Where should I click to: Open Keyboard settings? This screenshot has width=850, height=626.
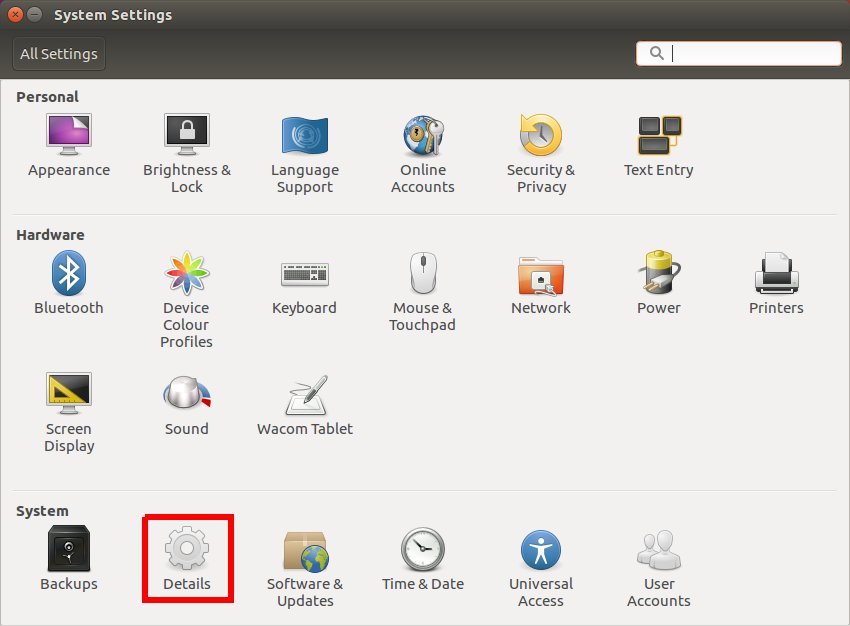[304, 287]
